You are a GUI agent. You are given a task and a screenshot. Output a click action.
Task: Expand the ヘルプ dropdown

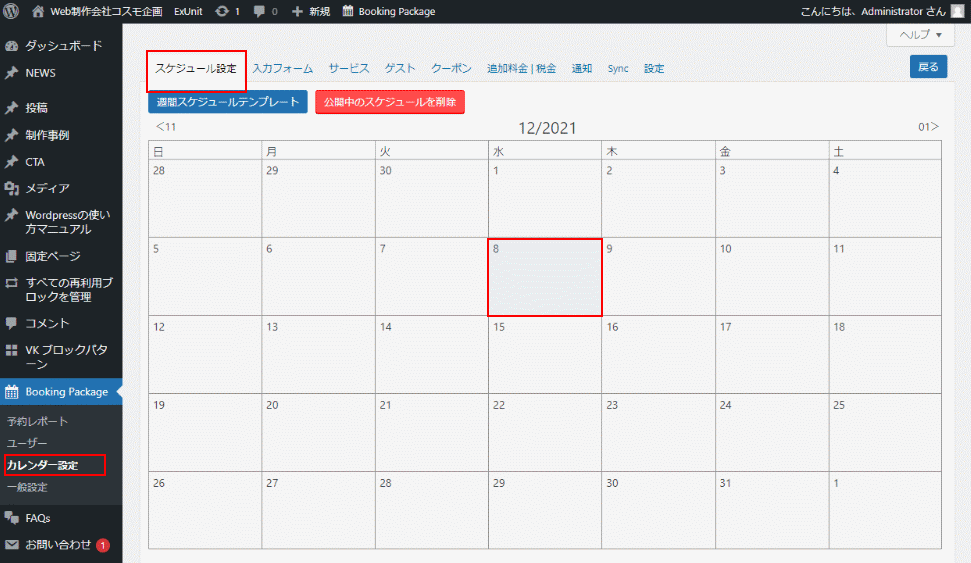point(920,34)
